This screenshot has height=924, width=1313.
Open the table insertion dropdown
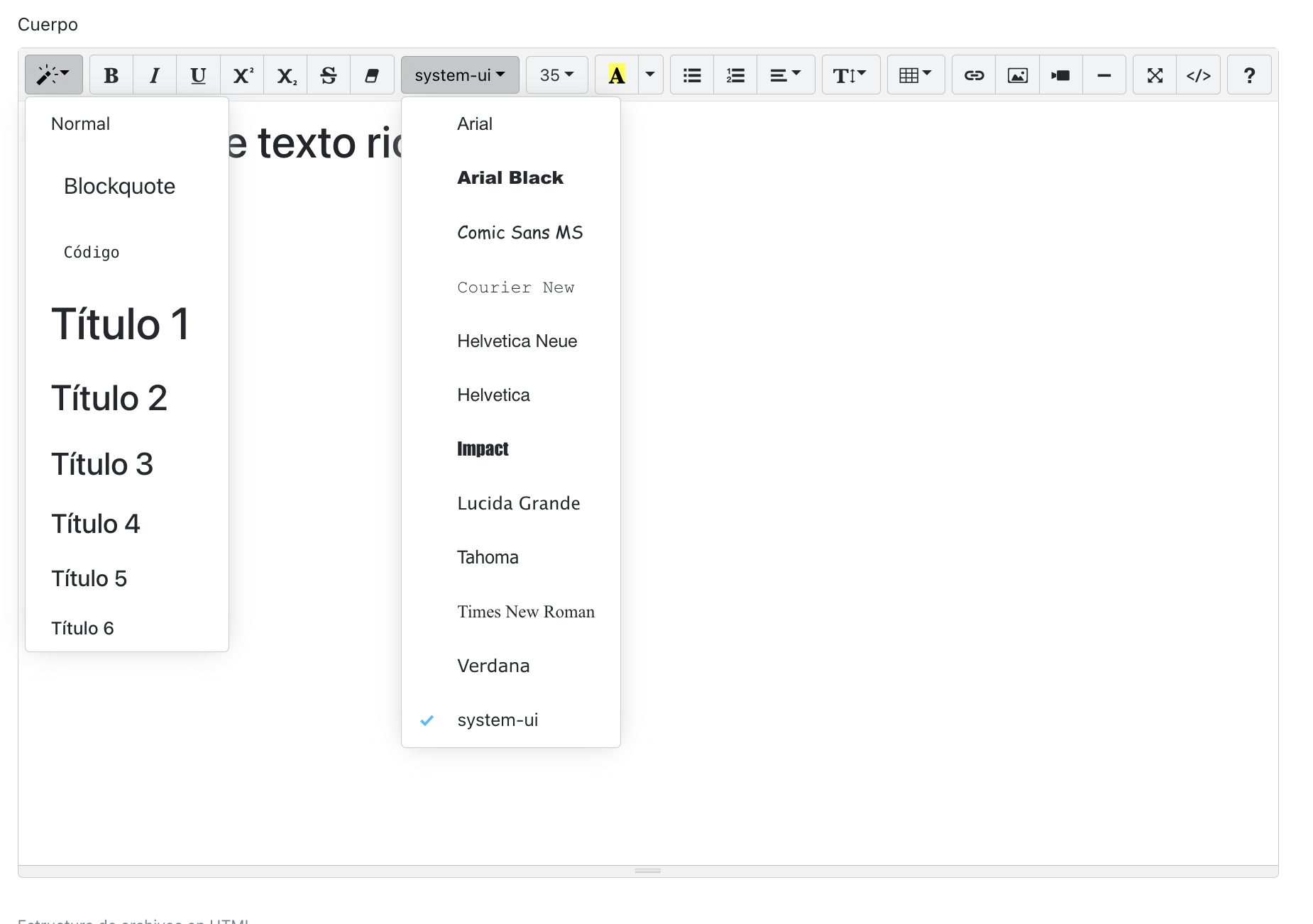pos(915,75)
